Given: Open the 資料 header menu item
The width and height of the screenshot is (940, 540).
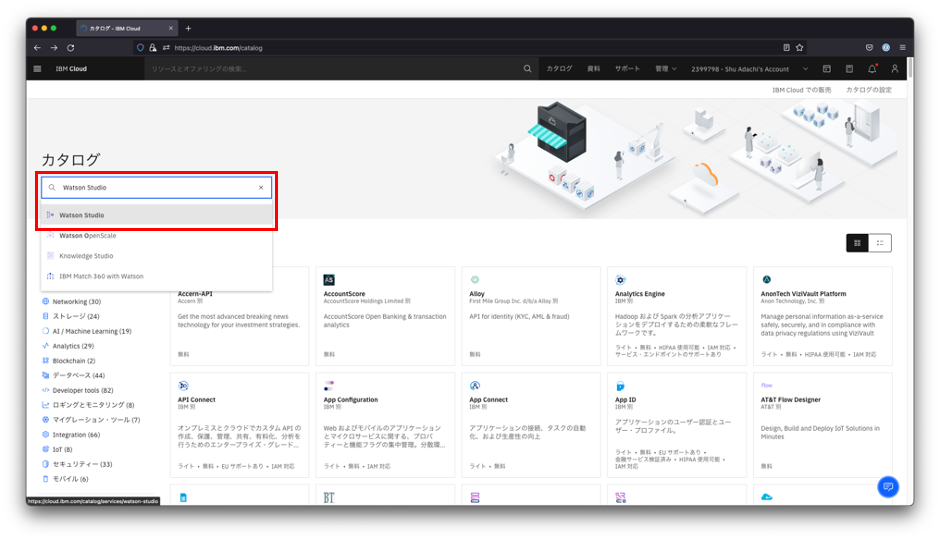Looking at the screenshot, I should pyautogui.click(x=593, y=69).
